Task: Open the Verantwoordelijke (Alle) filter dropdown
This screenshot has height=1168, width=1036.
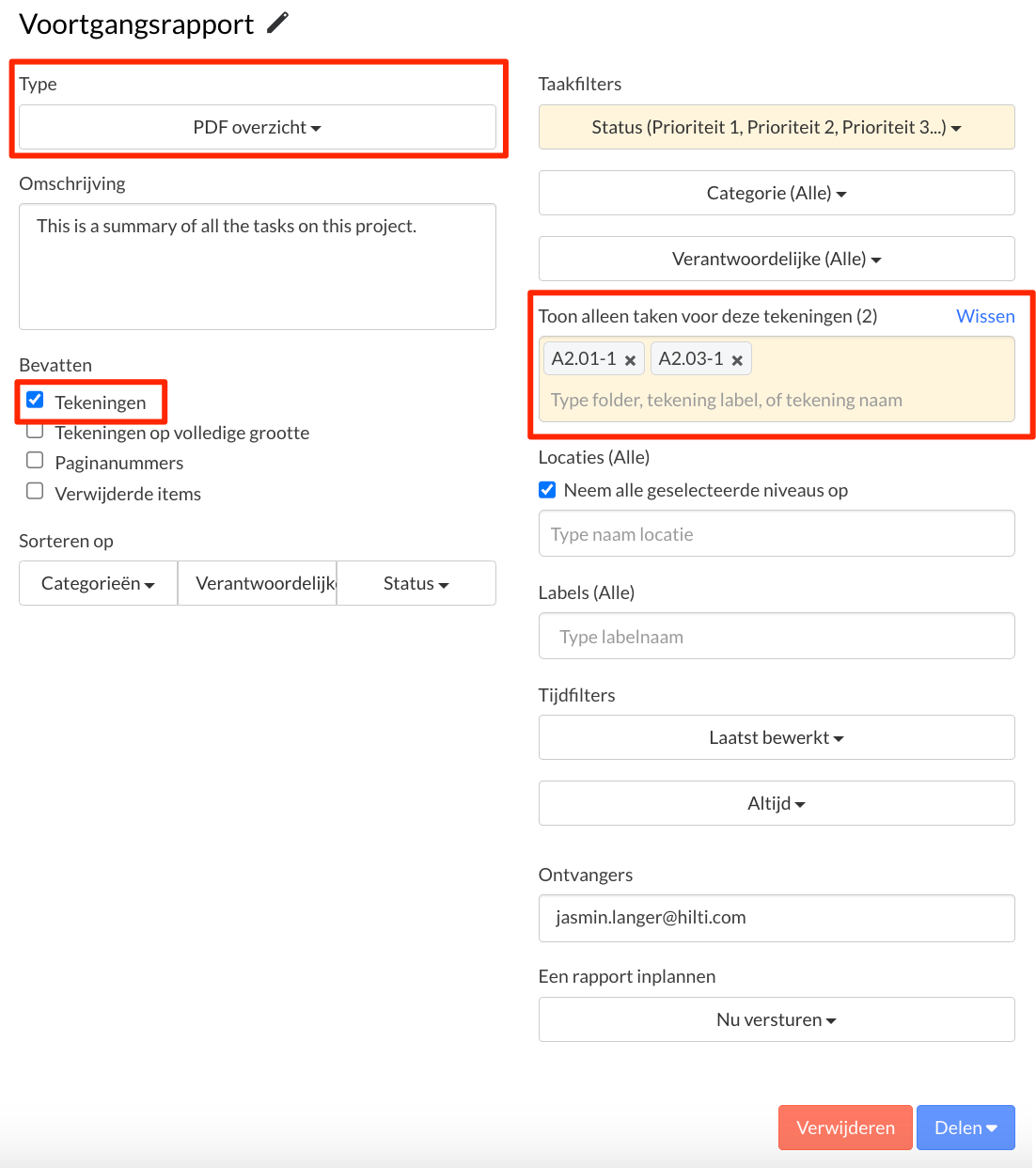Action: coord(777,259)
